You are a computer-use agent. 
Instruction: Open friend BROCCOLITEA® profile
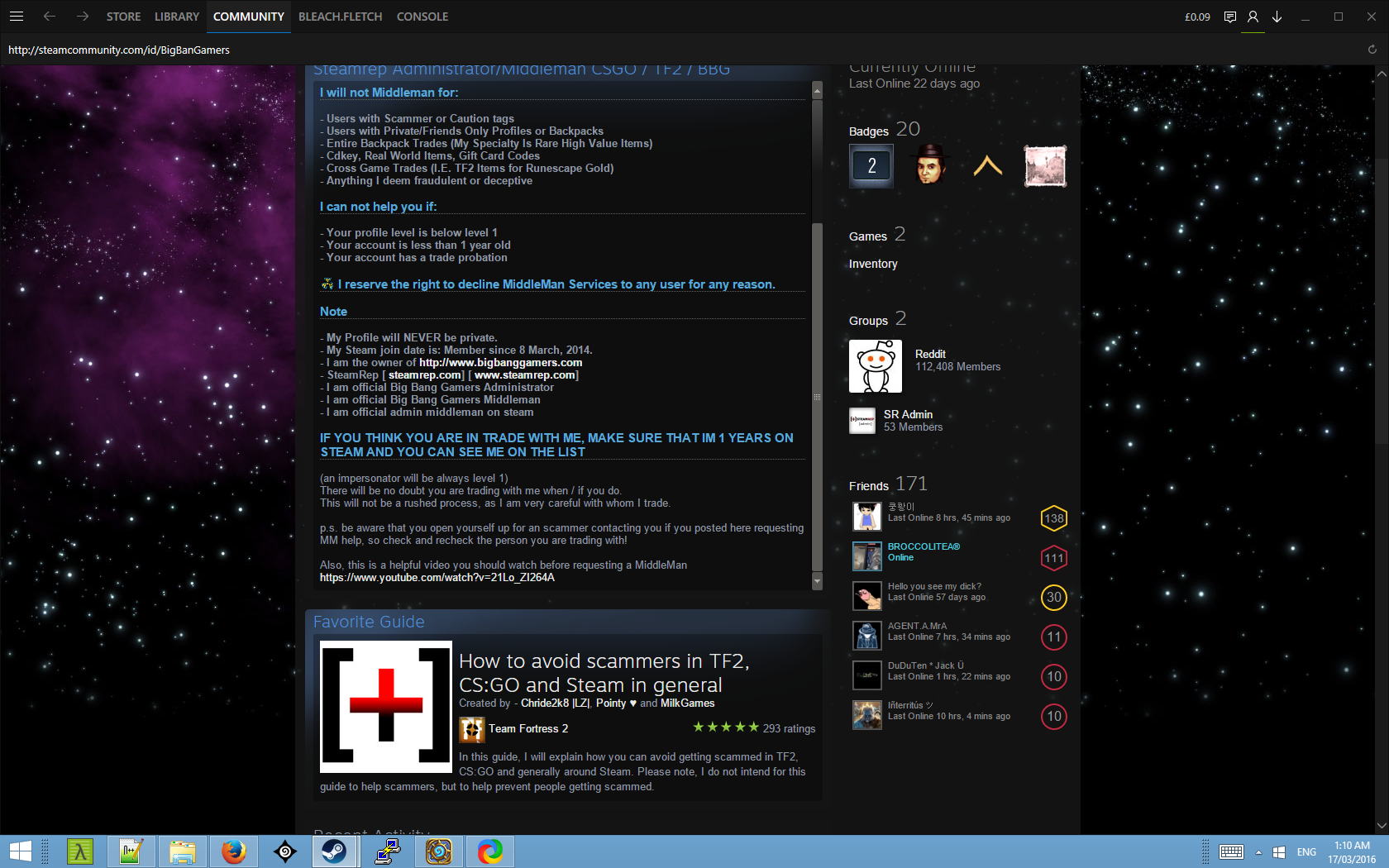click(923, 546)
